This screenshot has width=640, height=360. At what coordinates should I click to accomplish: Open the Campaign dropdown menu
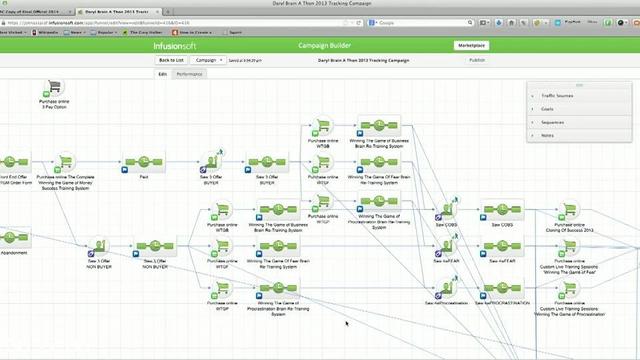[x=208, y=60]
